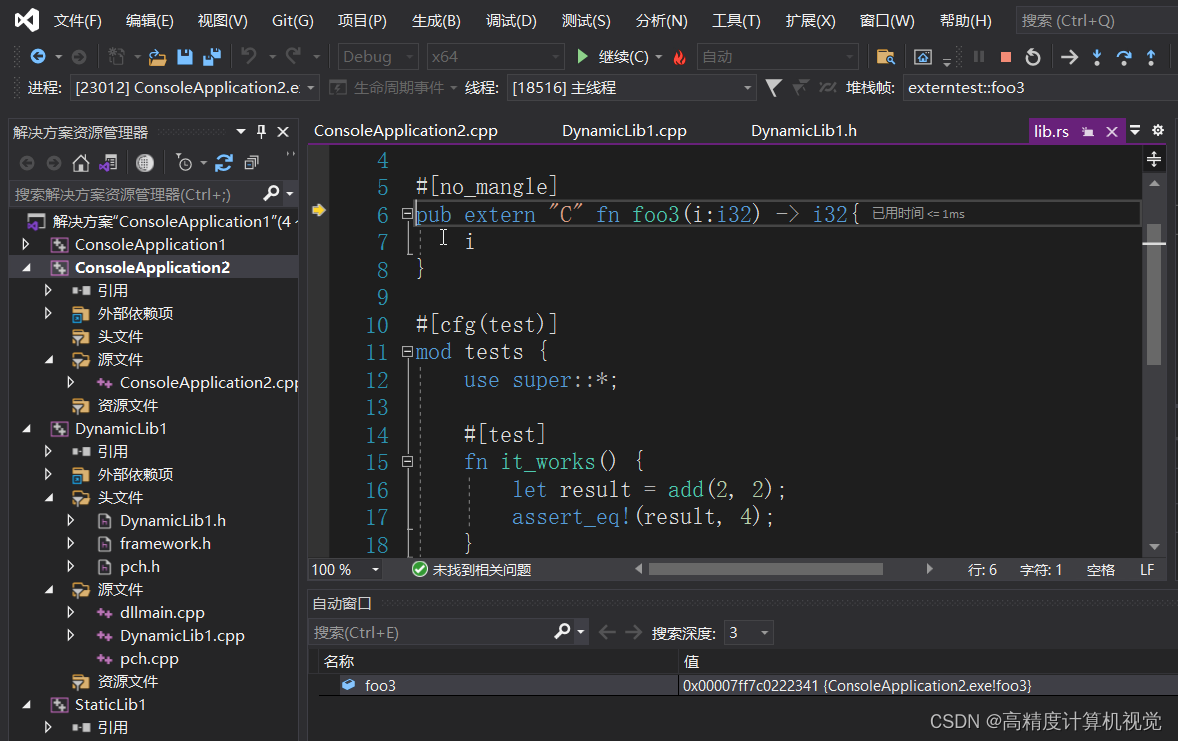Image resolution: width=1178 pixels, height=741 pixels.
Task: Click the editor settings gear icon
Action: [x=1158, y=131]
